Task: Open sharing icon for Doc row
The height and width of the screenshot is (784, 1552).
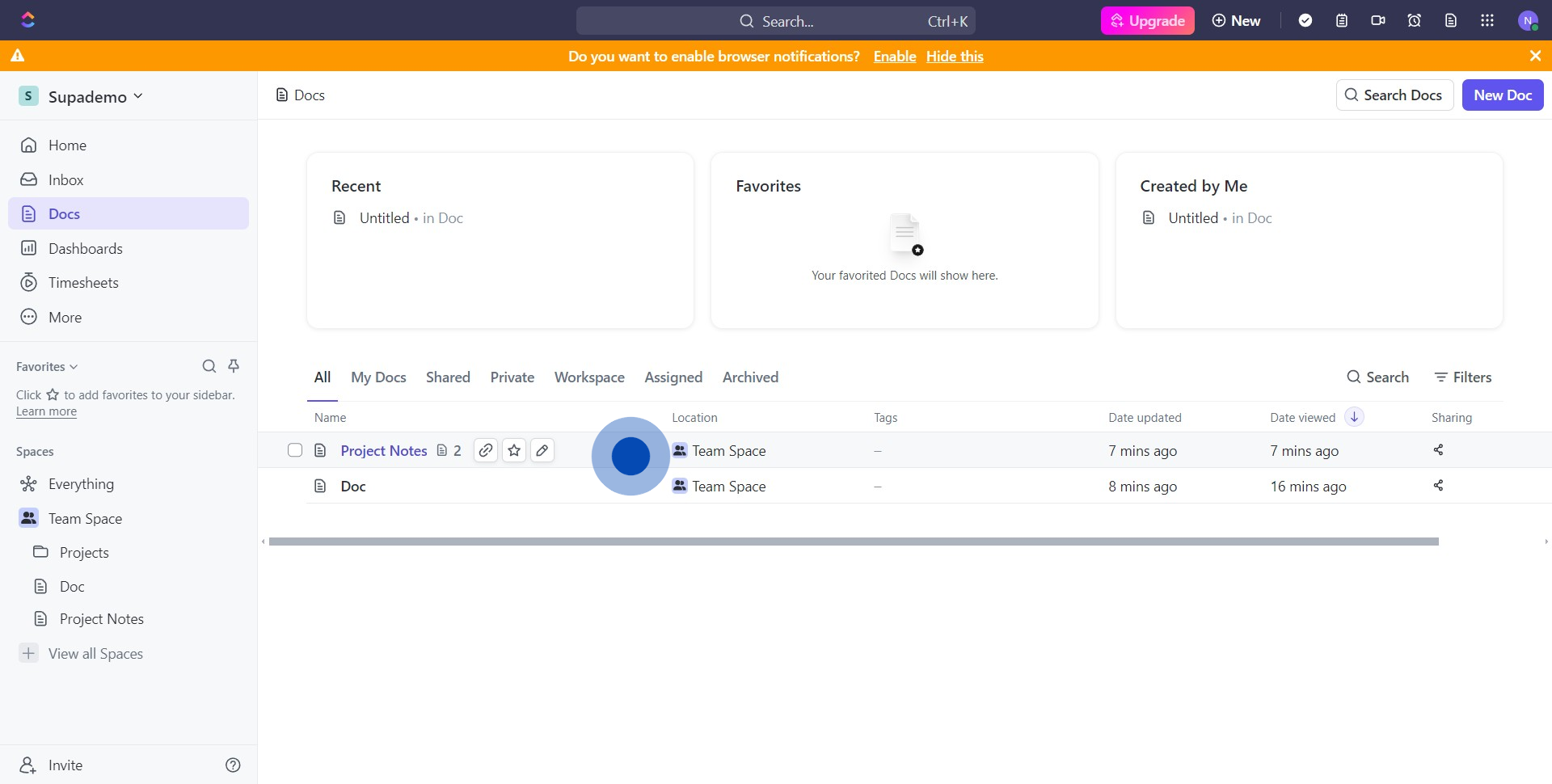Action: (1438, 486)
